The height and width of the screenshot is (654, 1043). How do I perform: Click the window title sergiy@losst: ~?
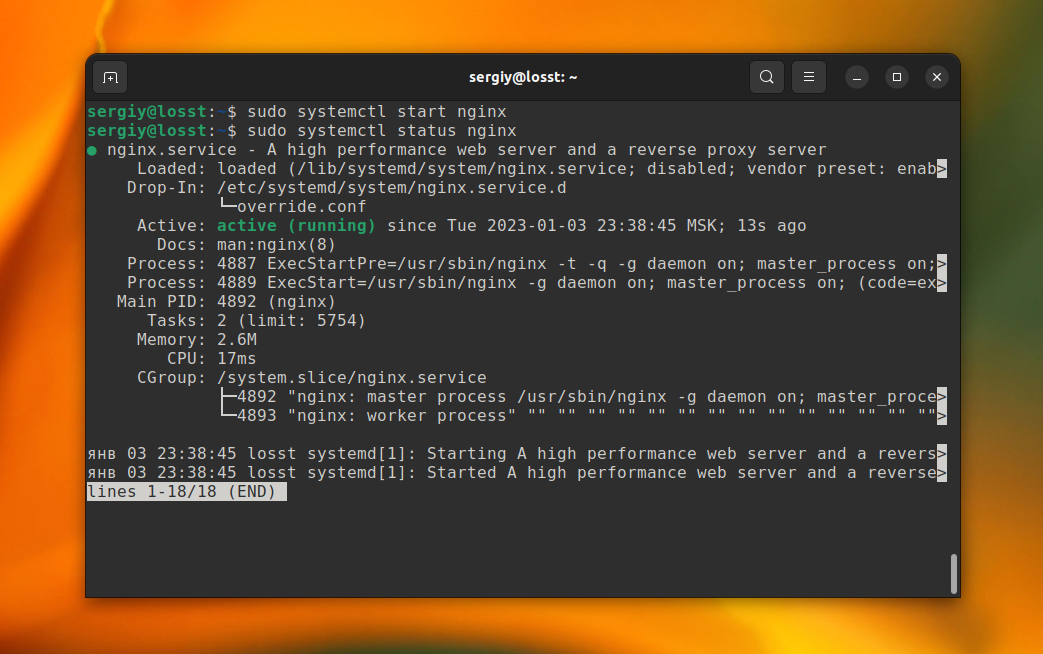523,77
